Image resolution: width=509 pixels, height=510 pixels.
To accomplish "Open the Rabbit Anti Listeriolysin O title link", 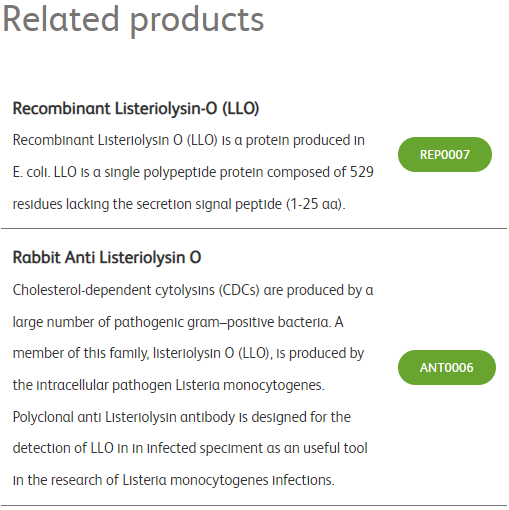I will (x=107, y=257).
